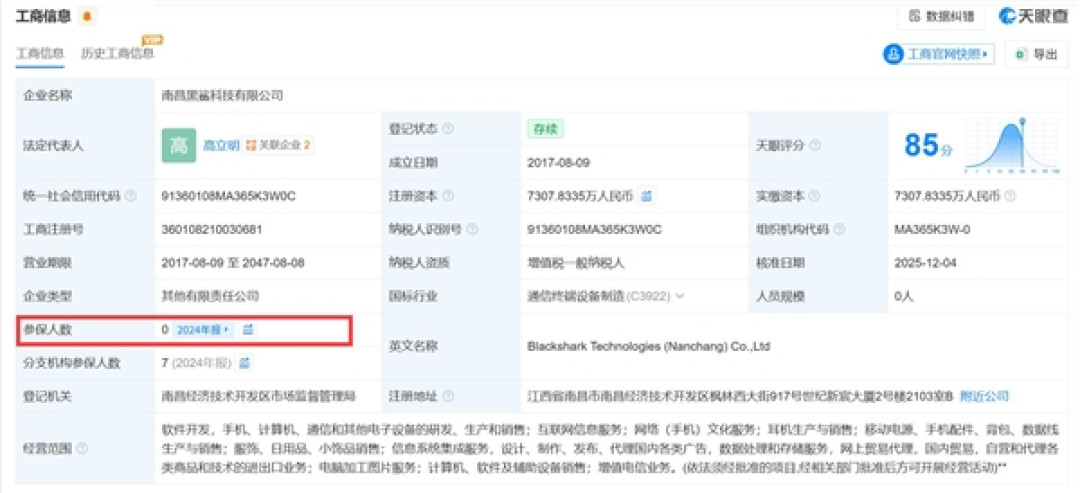Screen dimensions: 1080x493
Task: Open chart icon in 分支机构参保人数 row
Action: tap(245, 363)
